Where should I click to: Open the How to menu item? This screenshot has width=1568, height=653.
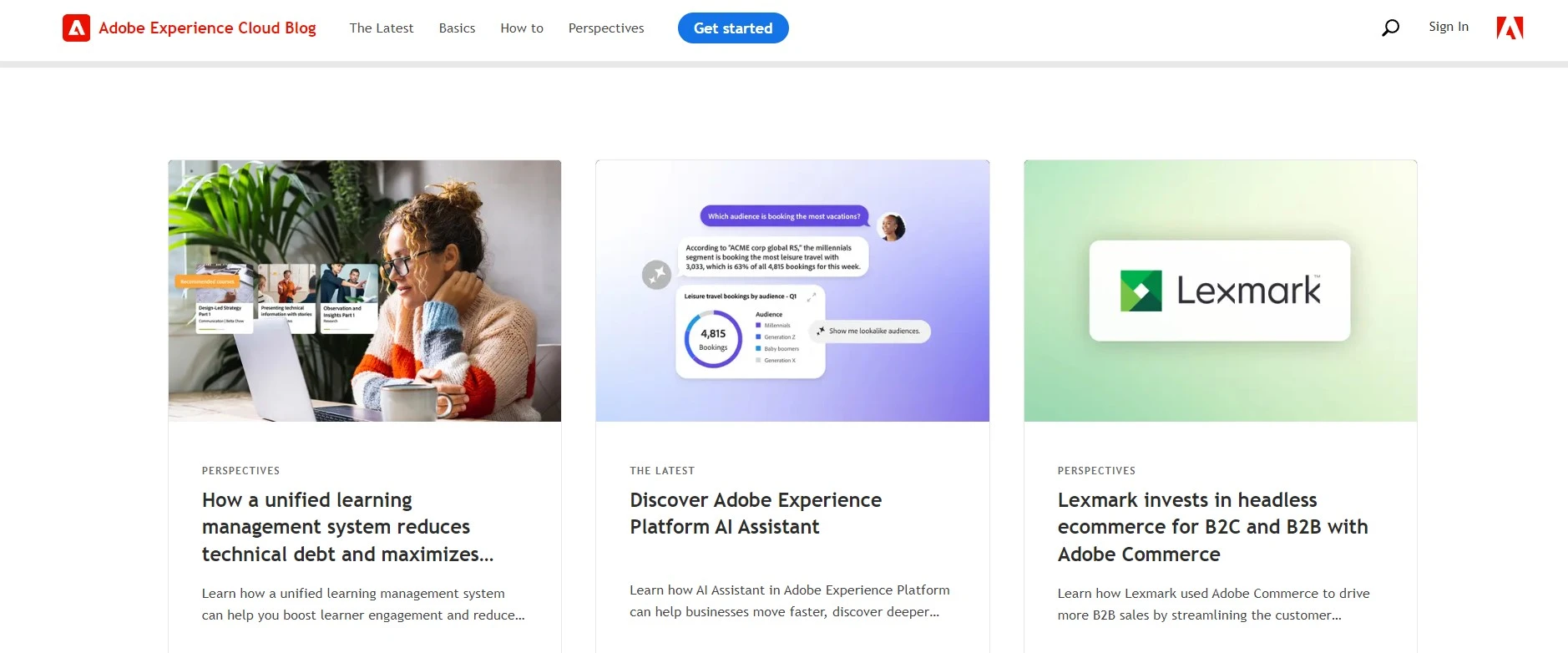point(522,28)
